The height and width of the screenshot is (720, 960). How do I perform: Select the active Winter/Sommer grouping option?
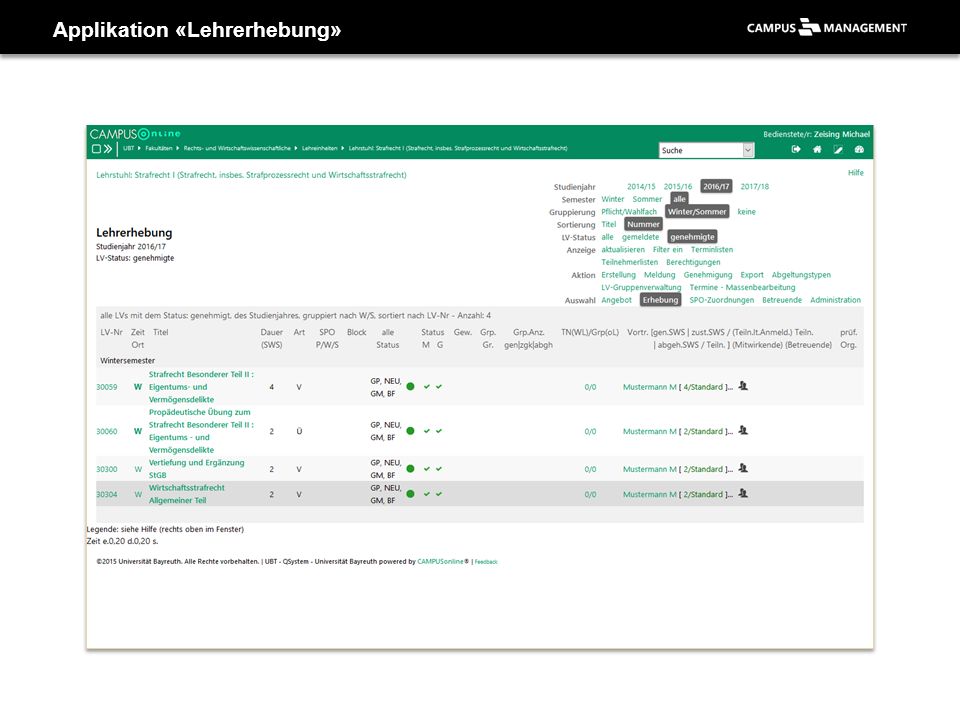[697, 212]
